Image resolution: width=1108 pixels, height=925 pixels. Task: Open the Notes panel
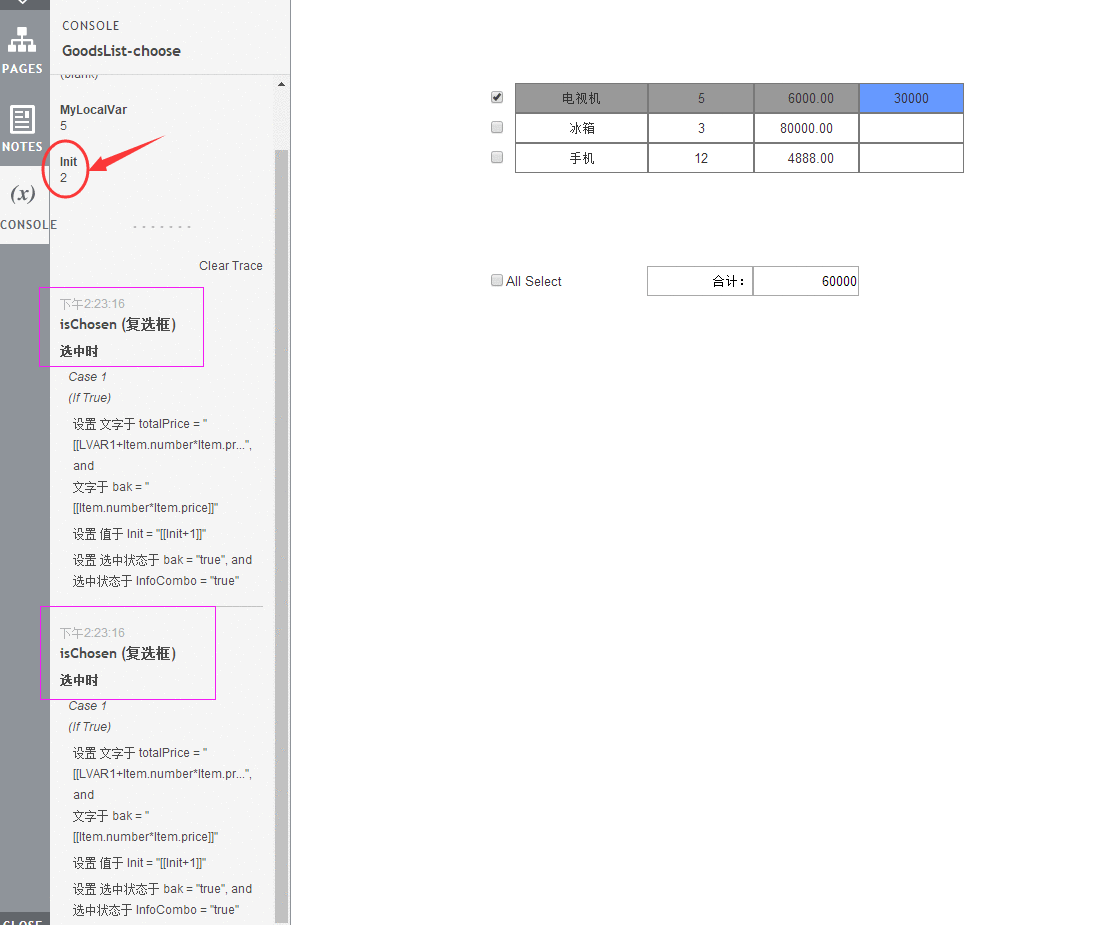(23, 127)
